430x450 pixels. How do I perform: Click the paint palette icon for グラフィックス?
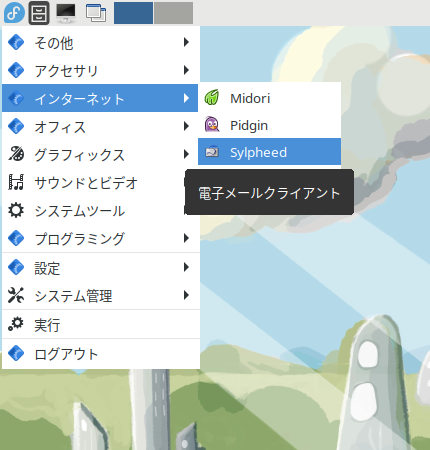click(x=16, y=154)
